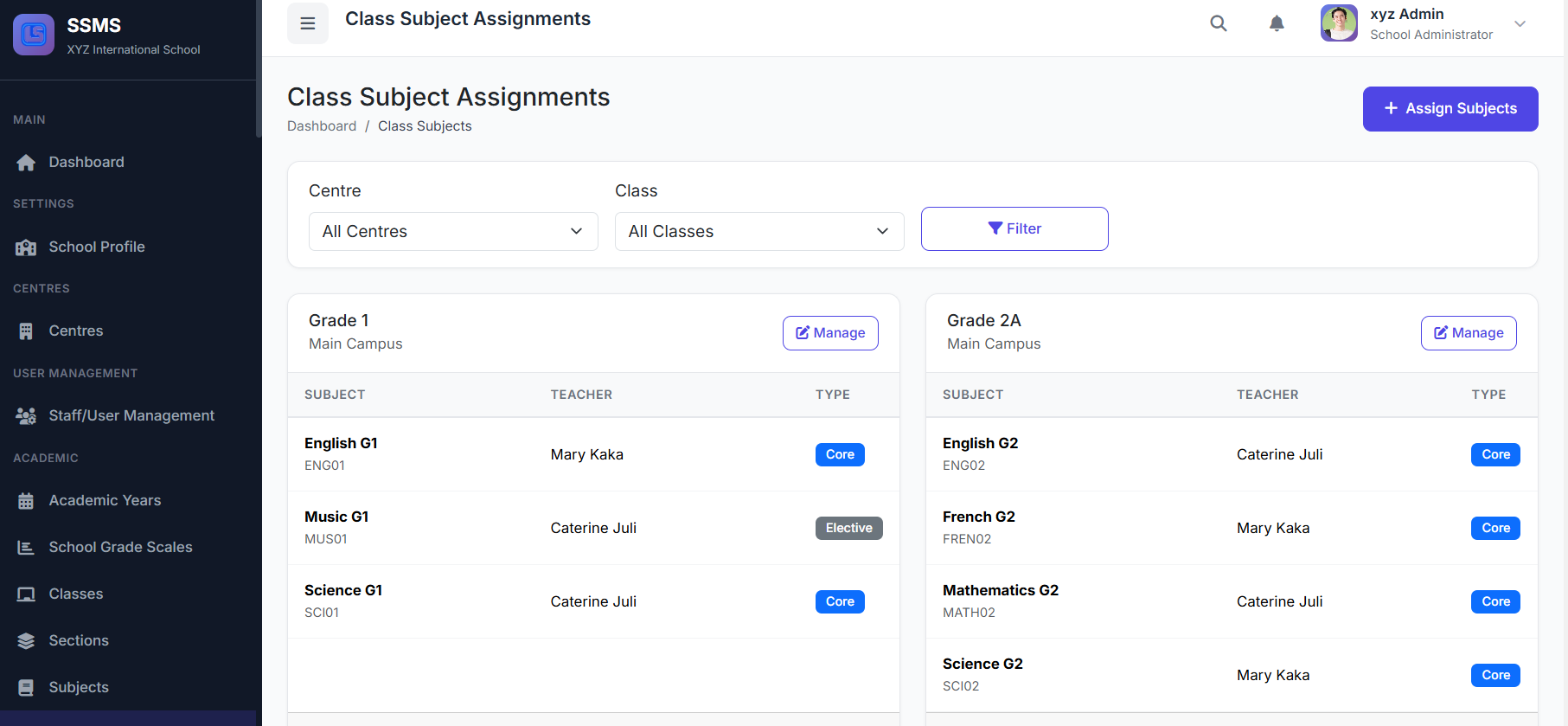Click the funnel icon on Filter

(995, 228)
